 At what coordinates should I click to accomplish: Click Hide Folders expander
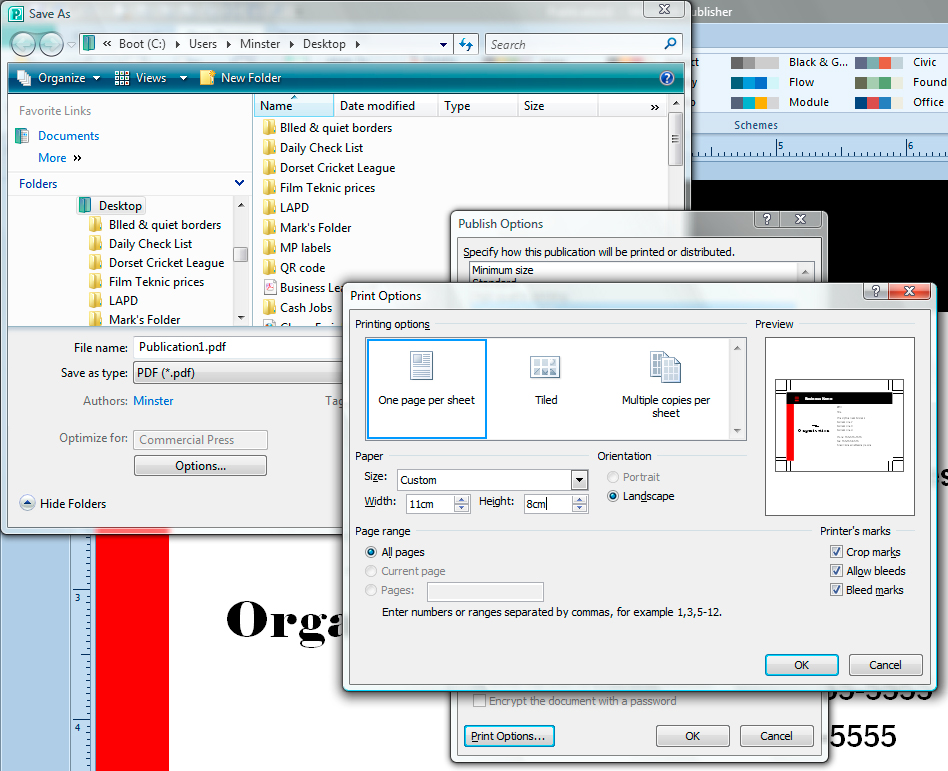(x=27, y=504)
